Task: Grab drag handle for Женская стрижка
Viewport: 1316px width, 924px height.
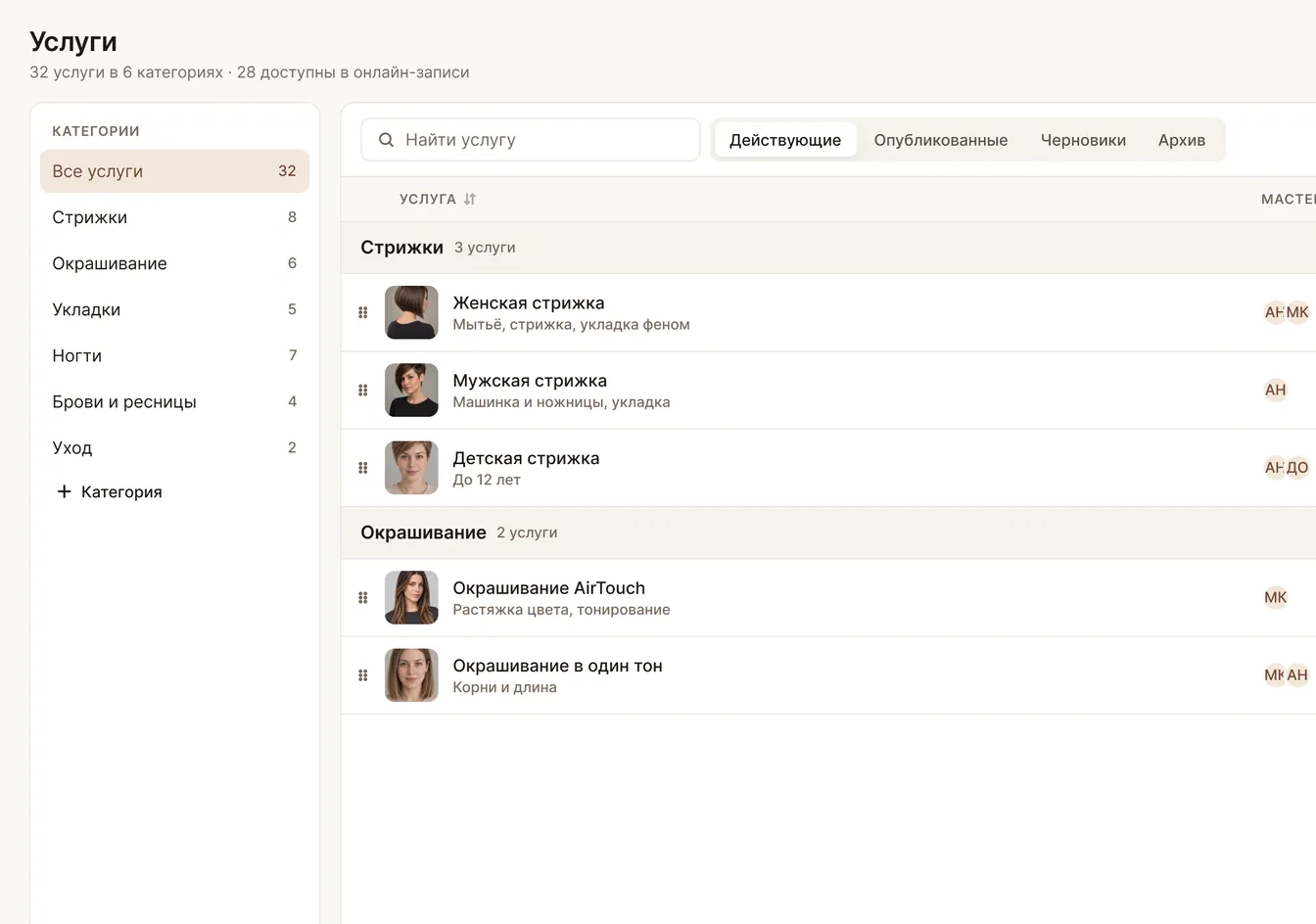Action: [x=363, y=312]
